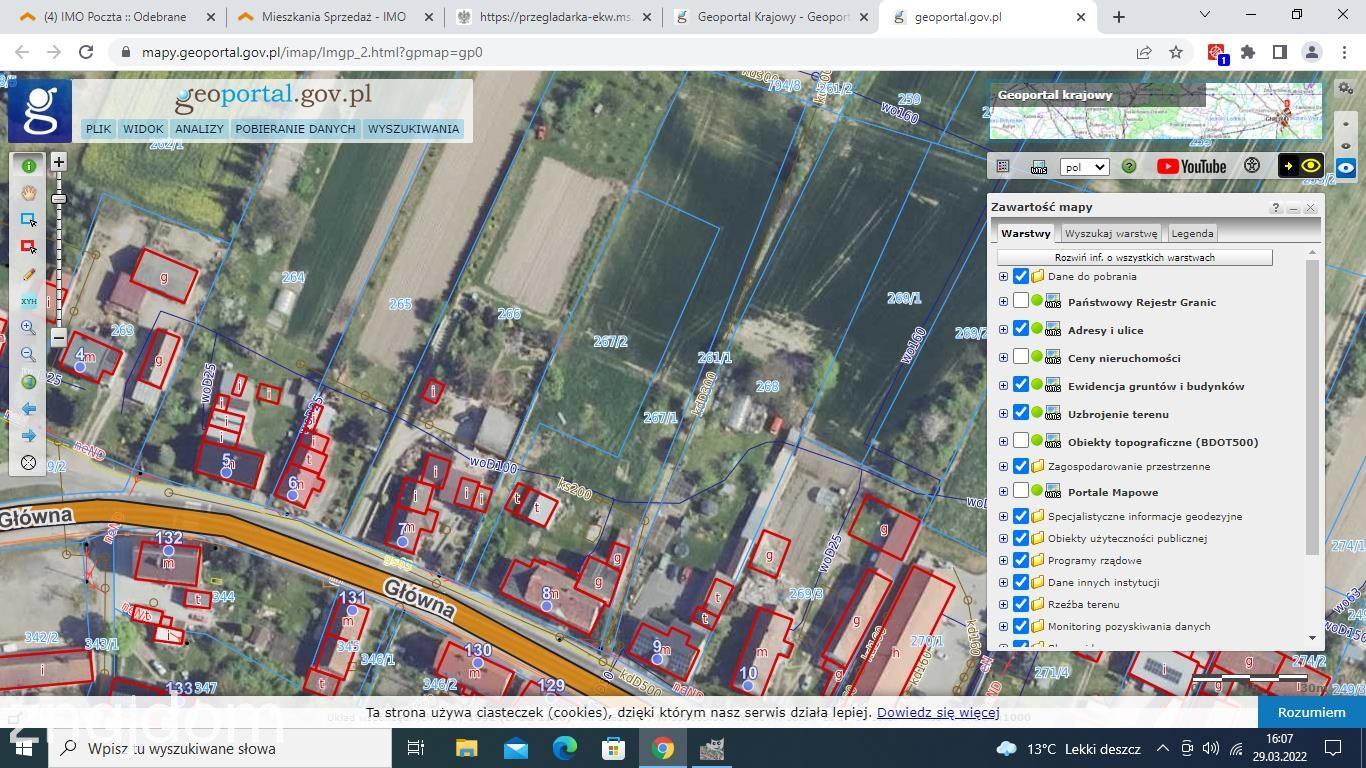Screen dimensions: 1366x768
Task: Open the green help question icon
Action: (1129, 167)
